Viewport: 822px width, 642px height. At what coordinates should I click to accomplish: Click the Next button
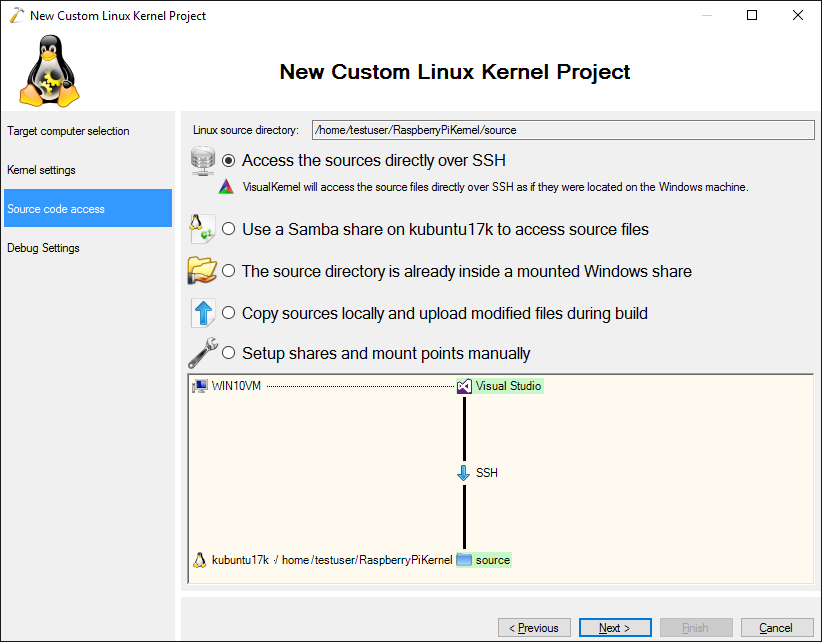[x=615, y=627]
